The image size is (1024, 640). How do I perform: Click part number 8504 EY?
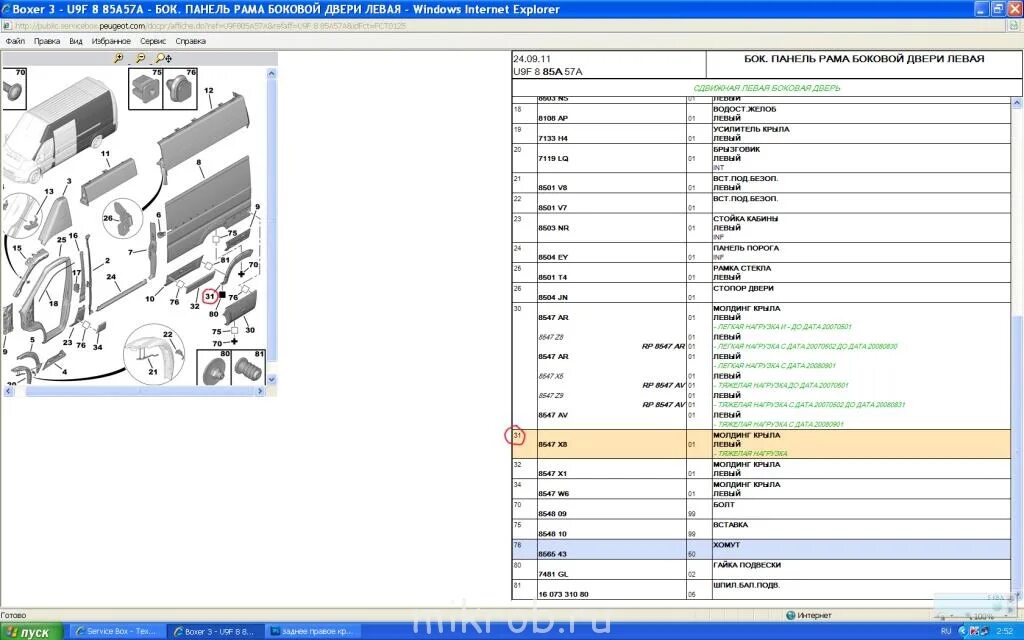point(552,257)
